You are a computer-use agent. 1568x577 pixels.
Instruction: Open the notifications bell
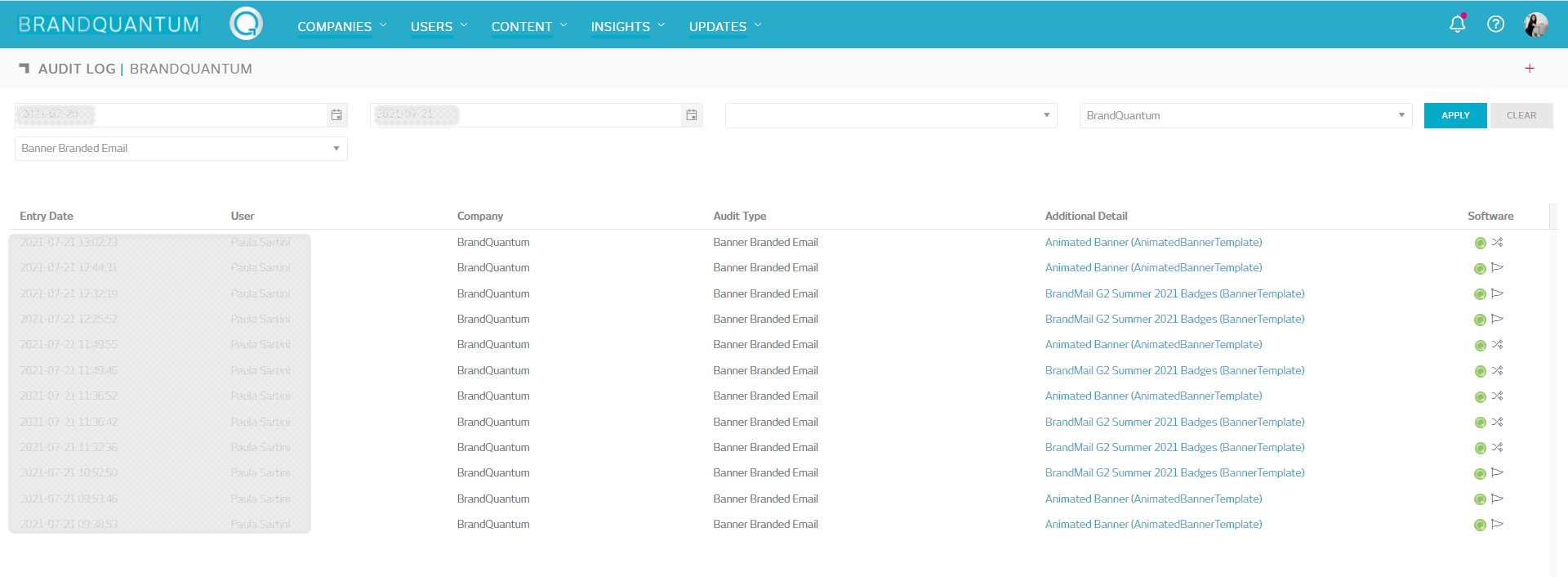pos(1458,24)
